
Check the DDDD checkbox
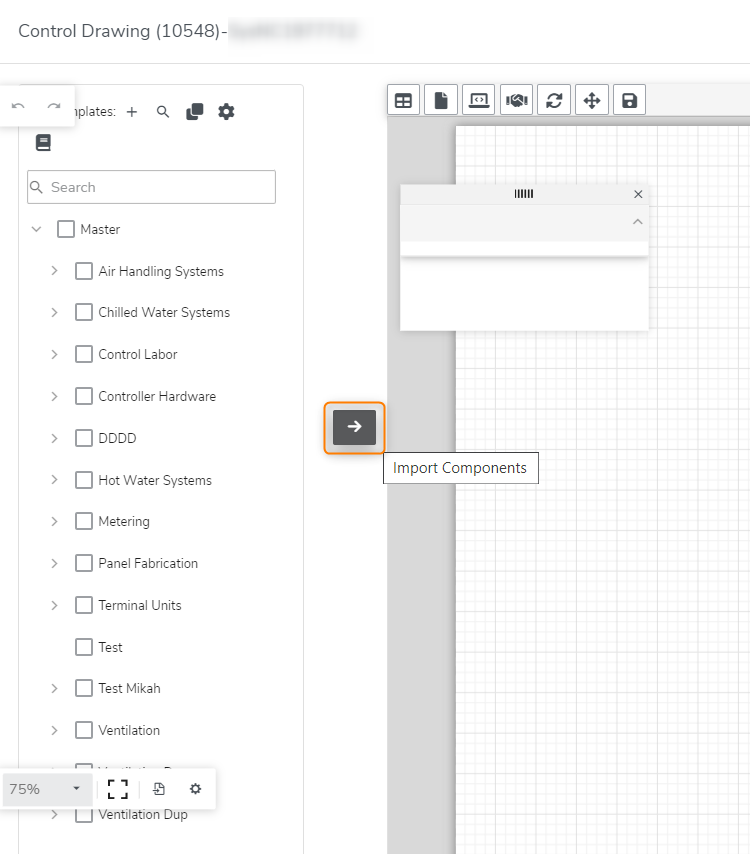84,438
